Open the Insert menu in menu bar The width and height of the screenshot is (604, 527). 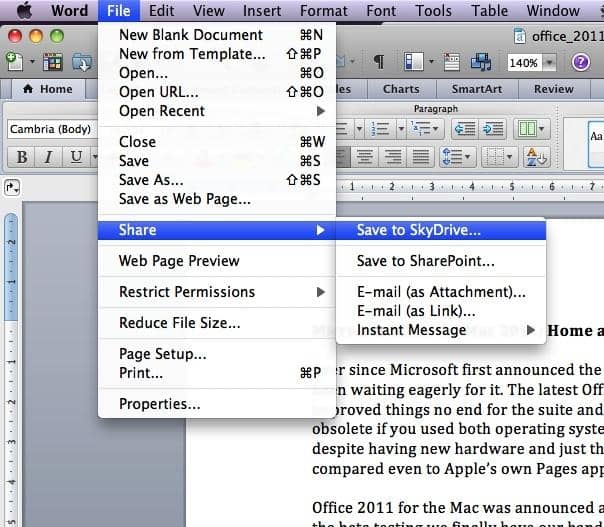(262, 11)
